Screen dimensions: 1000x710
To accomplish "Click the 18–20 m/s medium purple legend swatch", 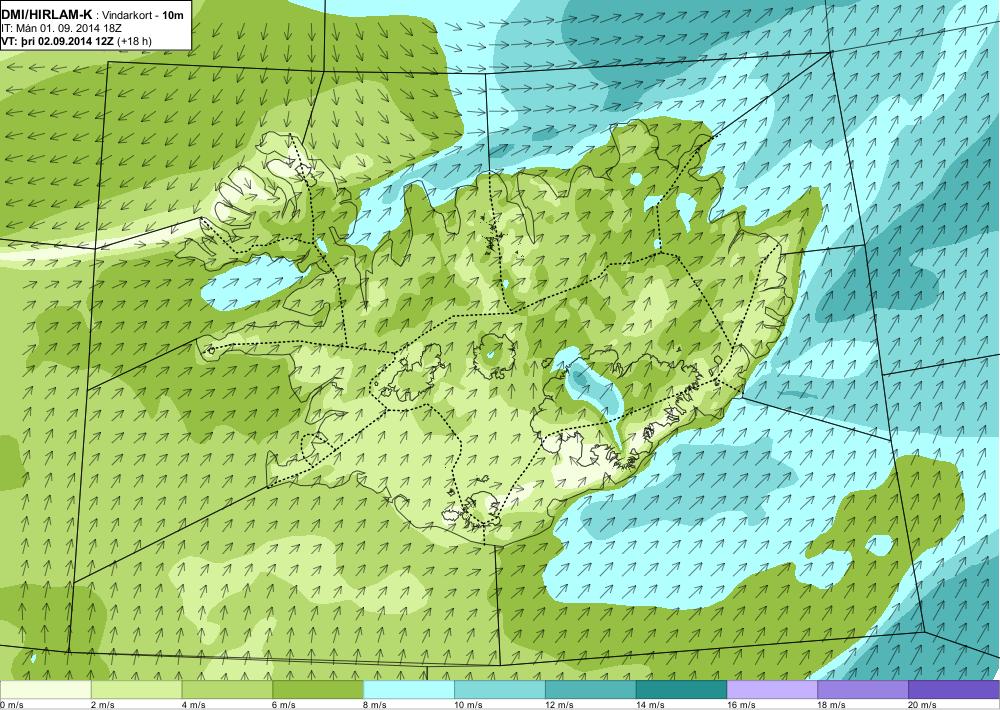I will click(x=864, y=690).
